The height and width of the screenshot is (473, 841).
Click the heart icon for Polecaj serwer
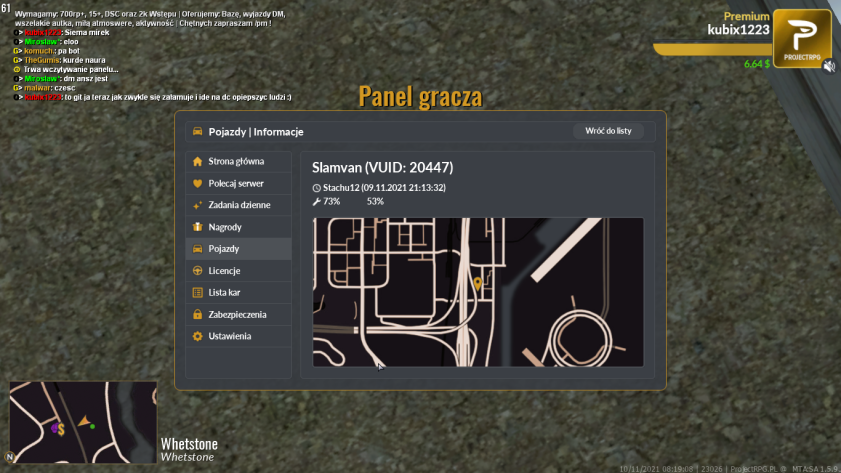tap(197, 183)
